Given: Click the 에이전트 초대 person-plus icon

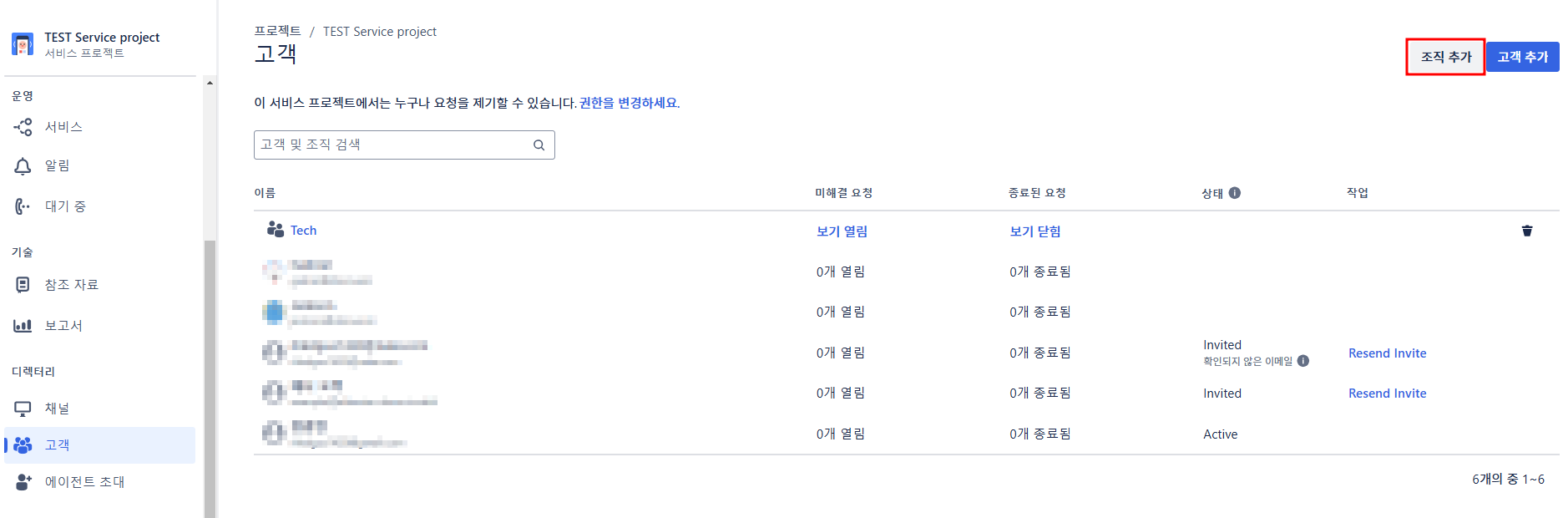Looking at the screenshot, I should tap(23, 482).
